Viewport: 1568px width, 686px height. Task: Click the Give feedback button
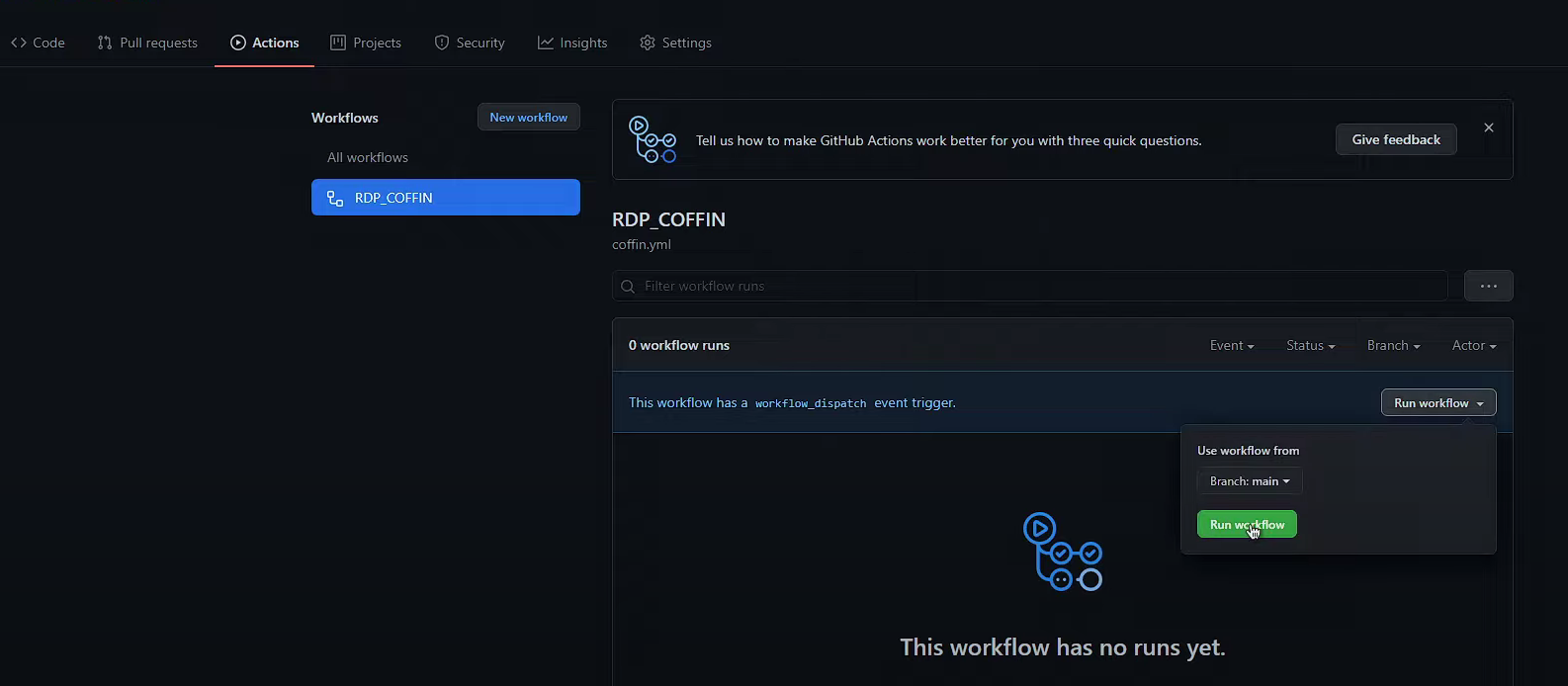tap(1395, 139)
